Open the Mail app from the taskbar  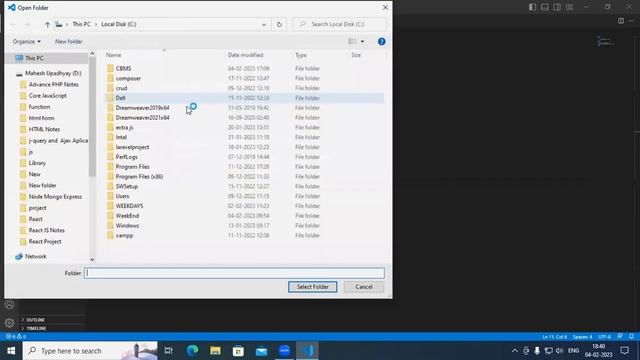click(261, 351)
